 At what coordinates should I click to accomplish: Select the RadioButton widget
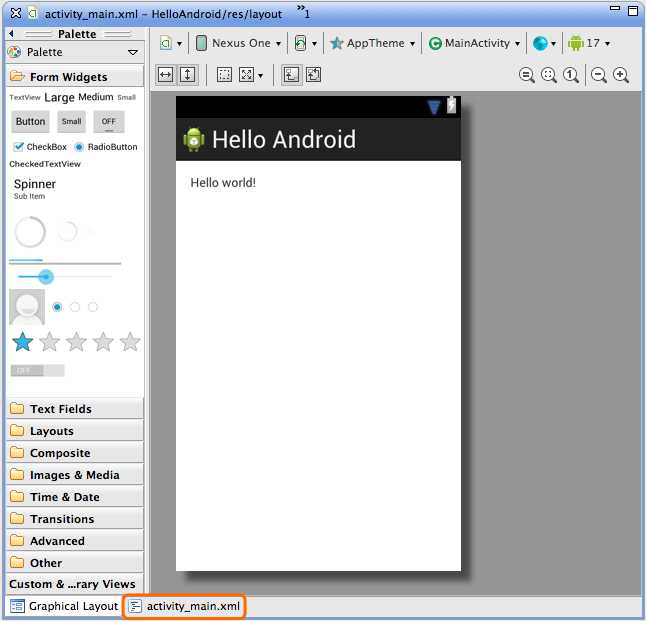[x=106, y=147]
